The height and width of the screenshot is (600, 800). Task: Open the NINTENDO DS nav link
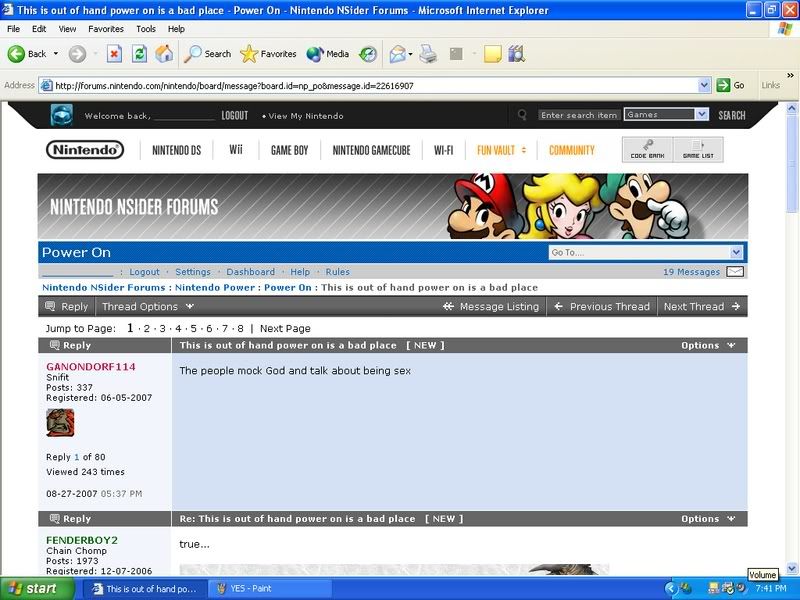[177, 150]
